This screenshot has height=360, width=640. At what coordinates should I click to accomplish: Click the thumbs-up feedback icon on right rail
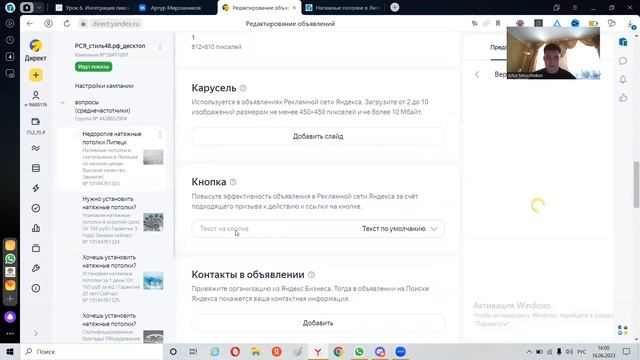click(623, 98)
